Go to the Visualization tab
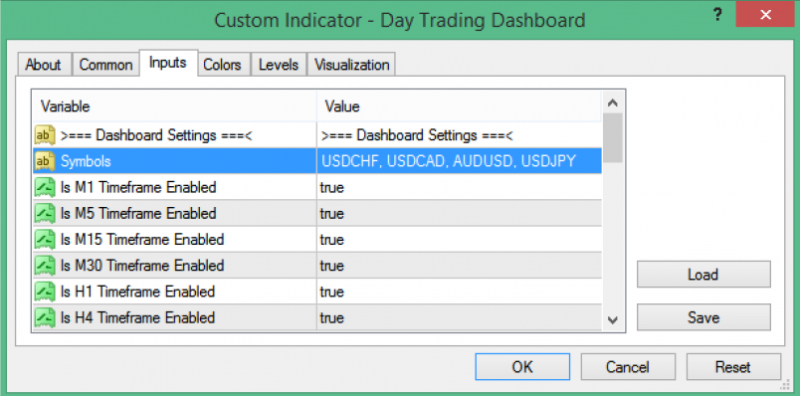The width and height of the screenshot is (800, 396). pos(352,65)
